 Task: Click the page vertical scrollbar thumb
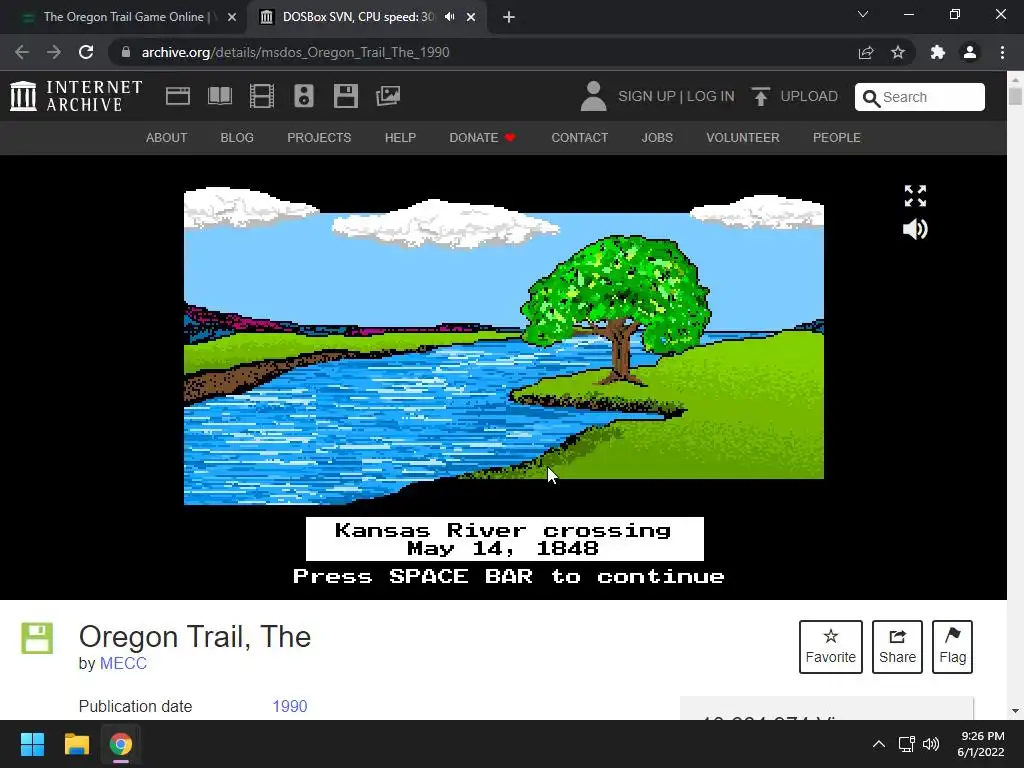click(x=1015, y=96)
